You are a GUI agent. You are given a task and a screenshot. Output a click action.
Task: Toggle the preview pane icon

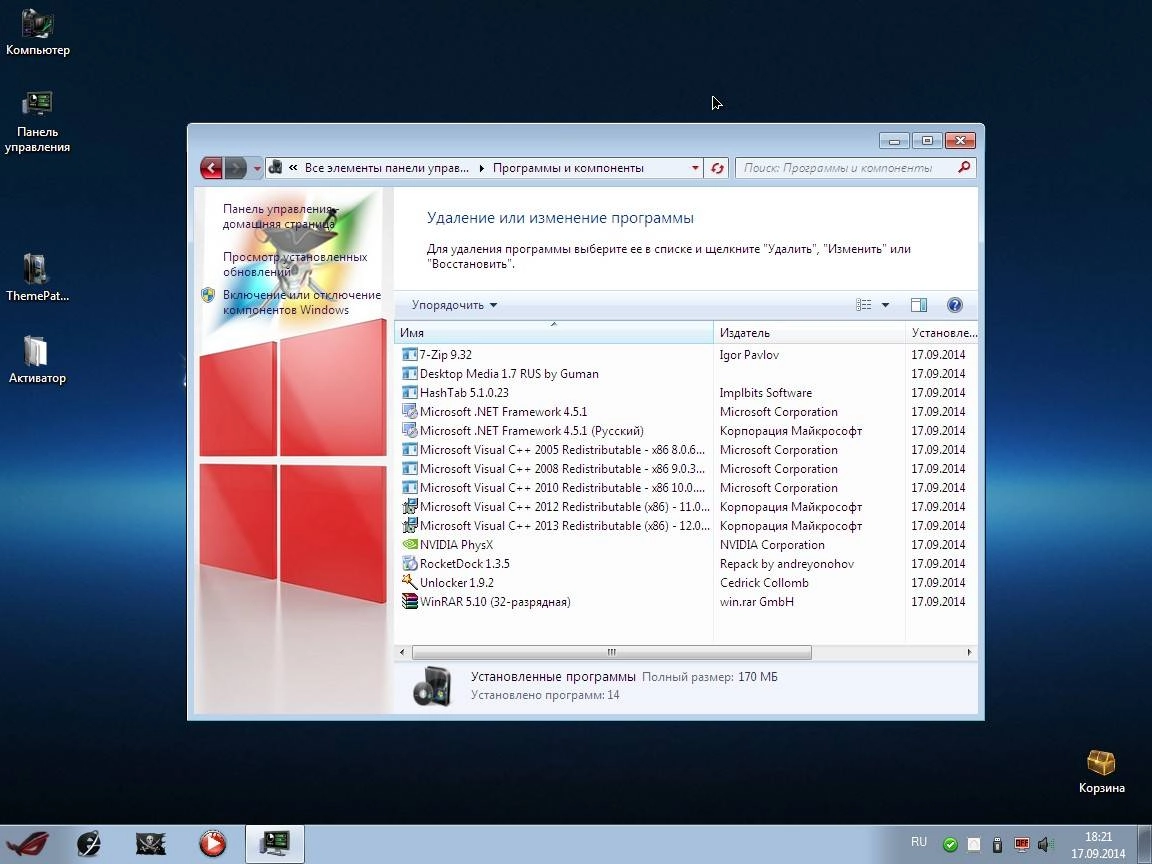tap(918, 305)
